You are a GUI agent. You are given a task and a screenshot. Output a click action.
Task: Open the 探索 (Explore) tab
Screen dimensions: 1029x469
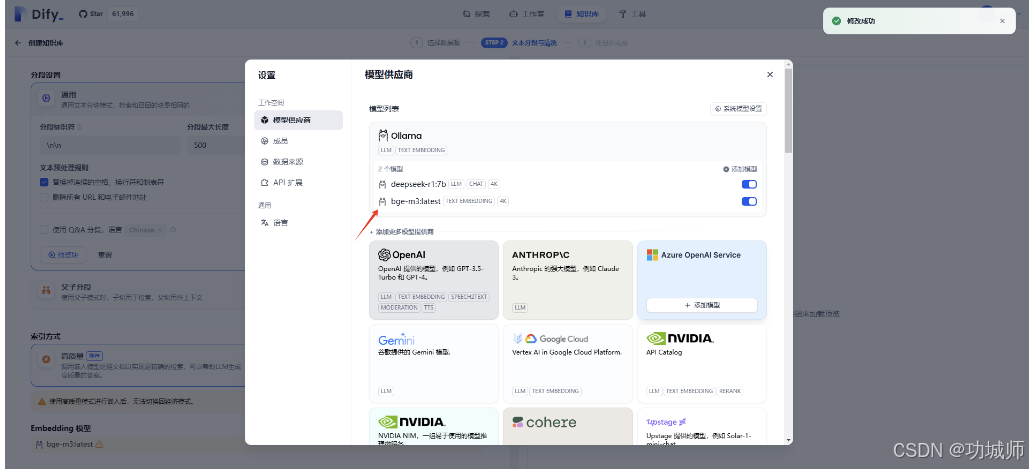pos(476,13)
